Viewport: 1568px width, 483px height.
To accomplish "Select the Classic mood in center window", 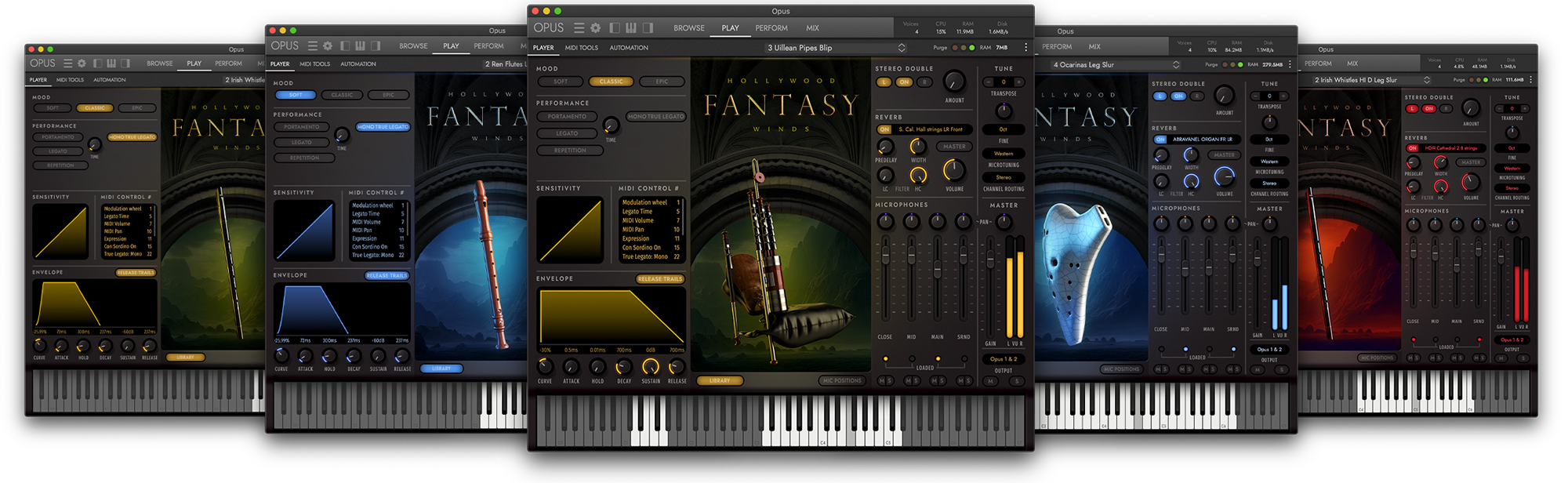I will [611, 82].
